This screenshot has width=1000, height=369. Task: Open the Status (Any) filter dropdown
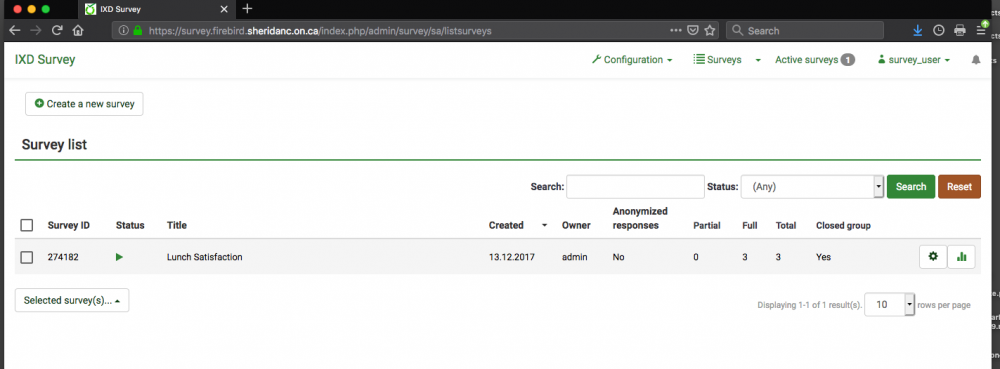tap(812, 187)
